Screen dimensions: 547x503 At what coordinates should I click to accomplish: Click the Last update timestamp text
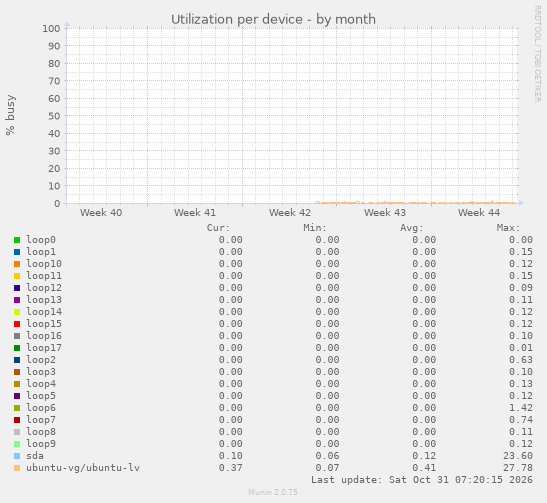422,480
